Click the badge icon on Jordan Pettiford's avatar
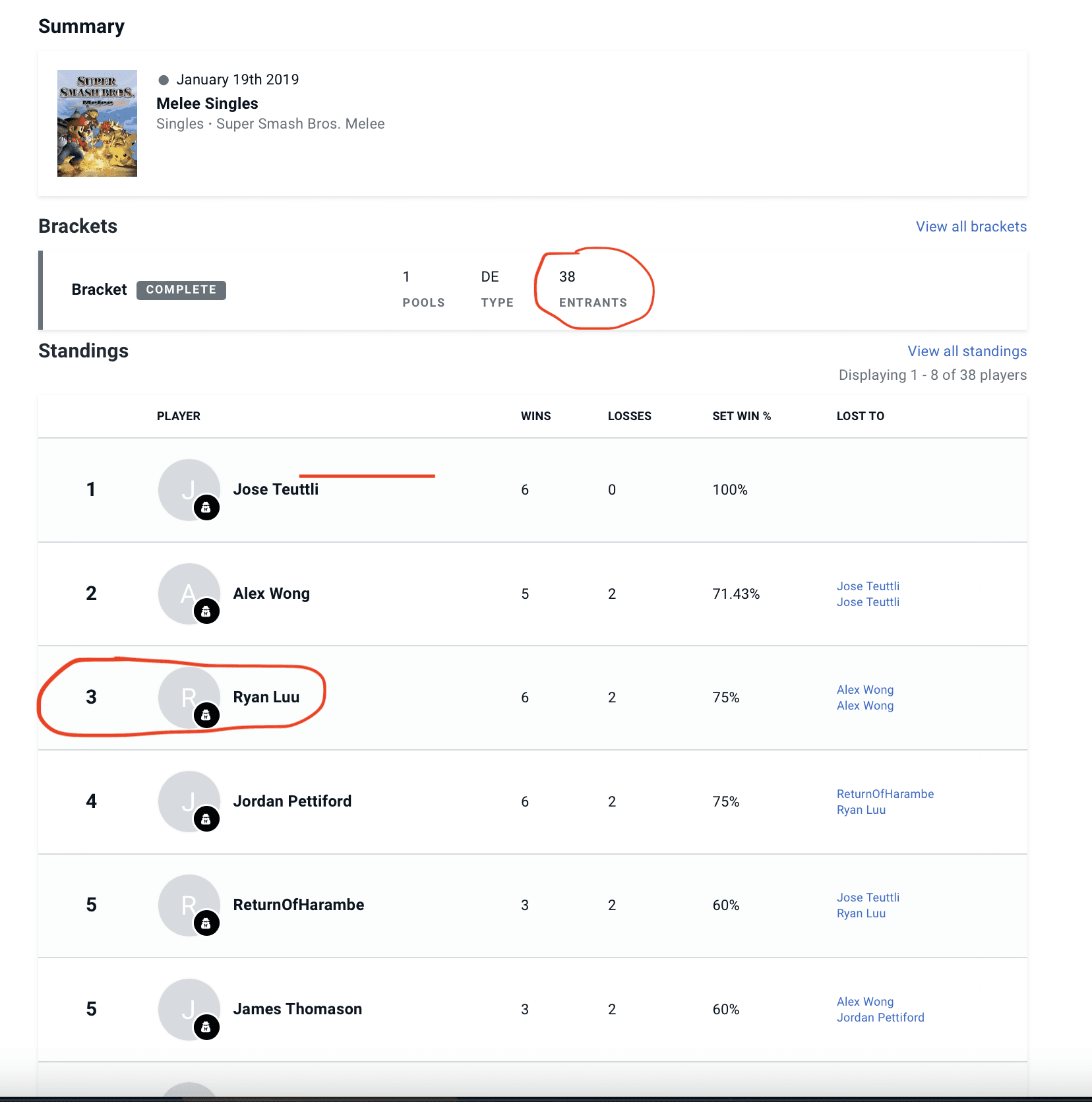 tap(206, 819)
